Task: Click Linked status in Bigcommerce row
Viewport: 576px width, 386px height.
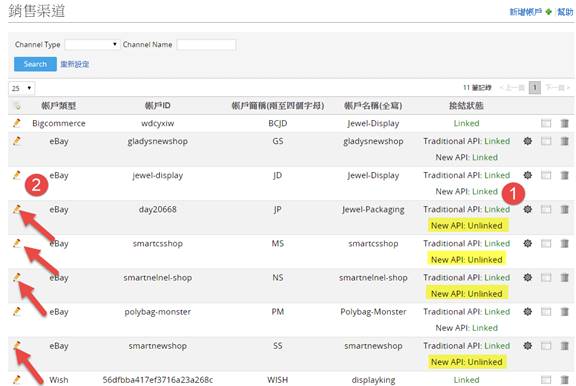Action: pos(467,123)
